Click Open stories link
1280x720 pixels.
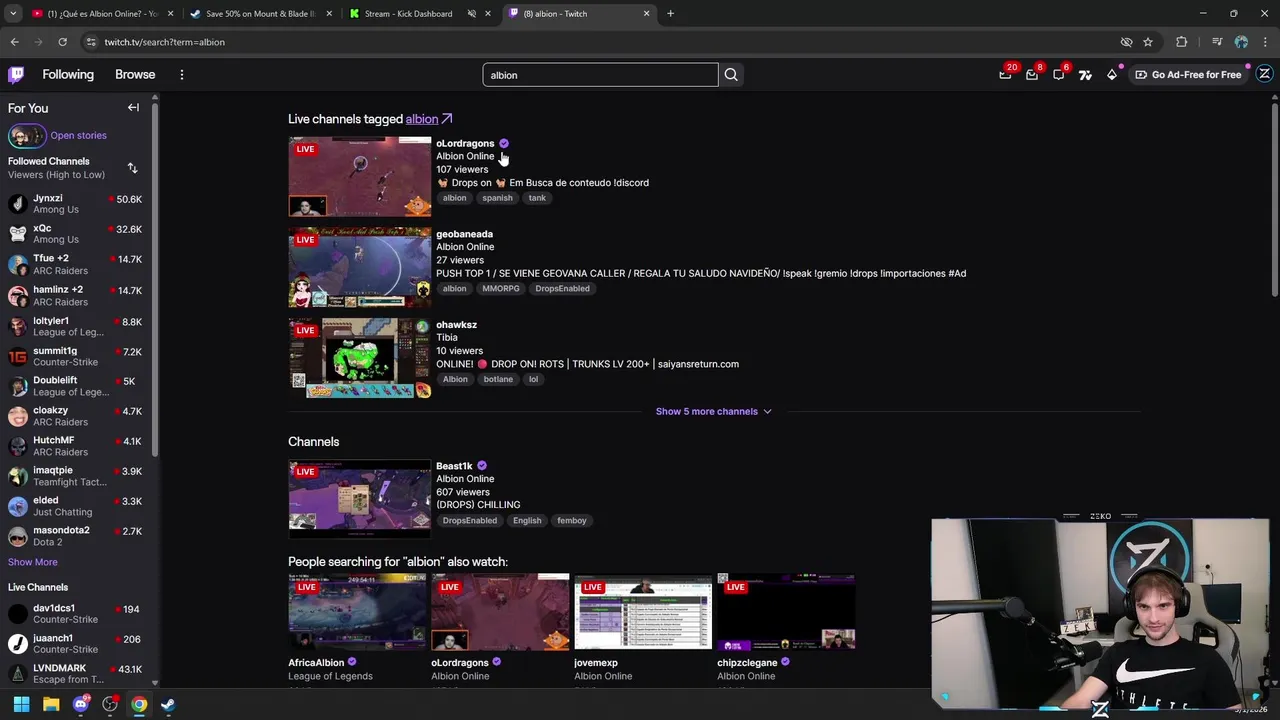coord(78,136)
